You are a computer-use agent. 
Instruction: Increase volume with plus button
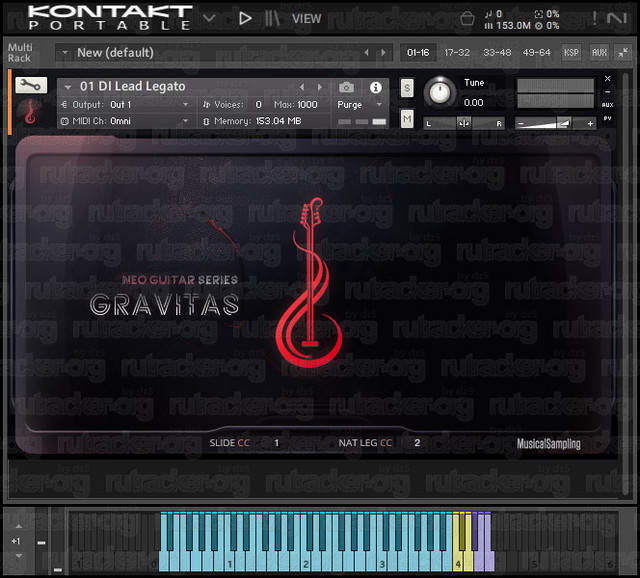(x=590, y=123)
